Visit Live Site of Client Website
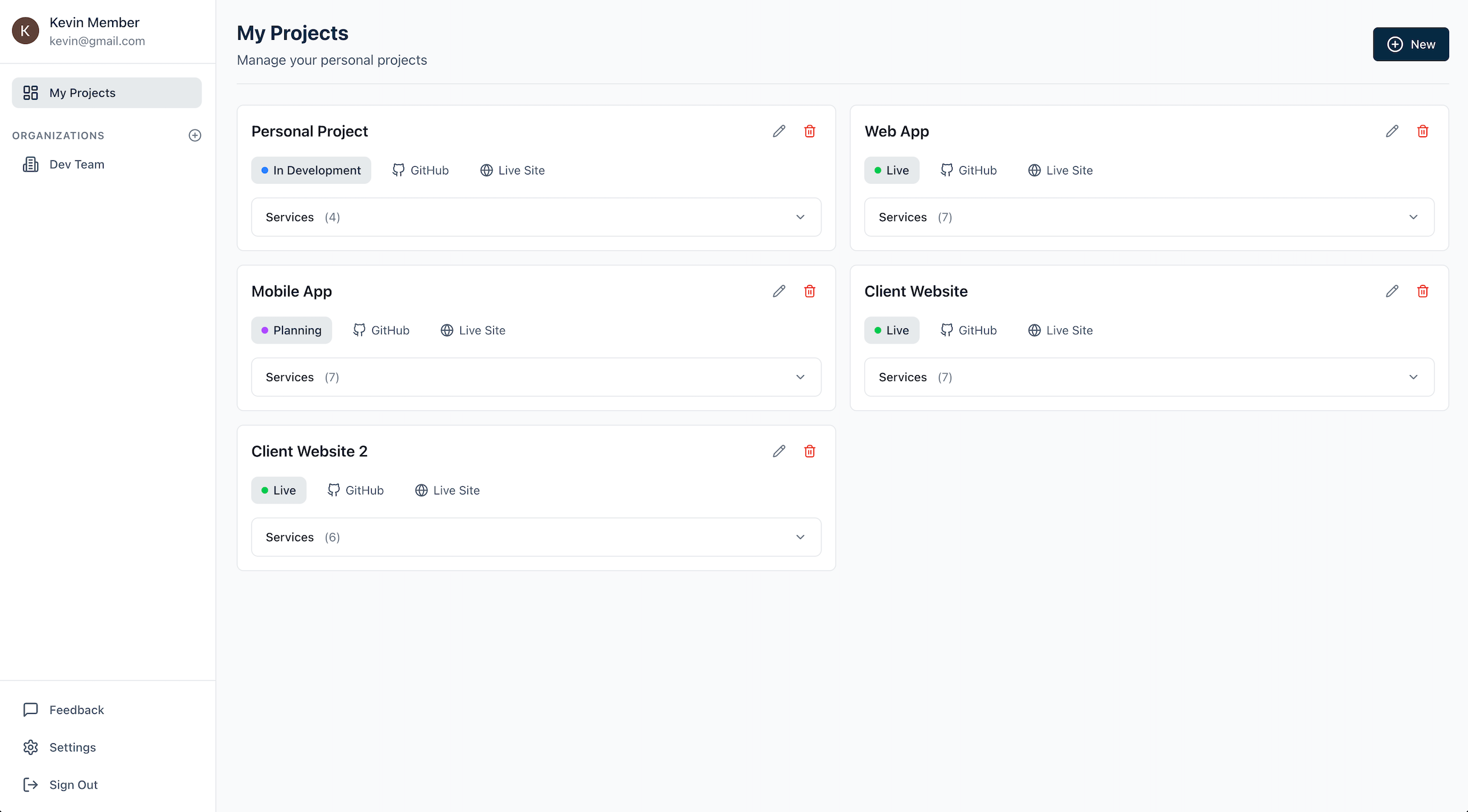The image size is (1468, 812). click(1060, 331)
